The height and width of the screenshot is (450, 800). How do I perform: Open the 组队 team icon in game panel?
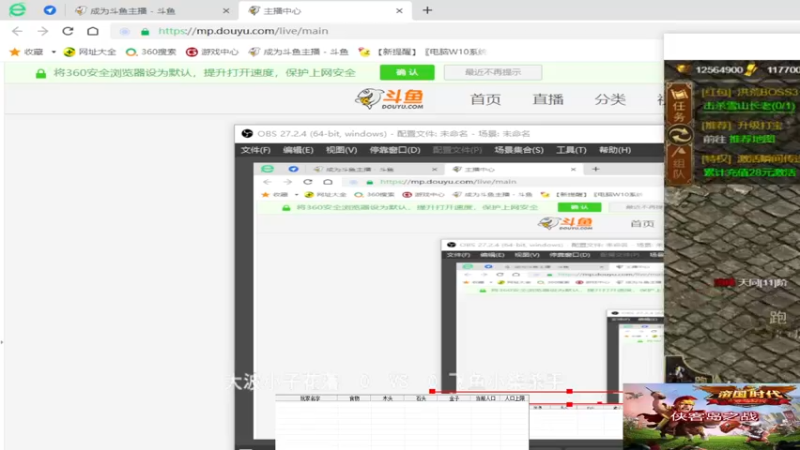(679, 164)
